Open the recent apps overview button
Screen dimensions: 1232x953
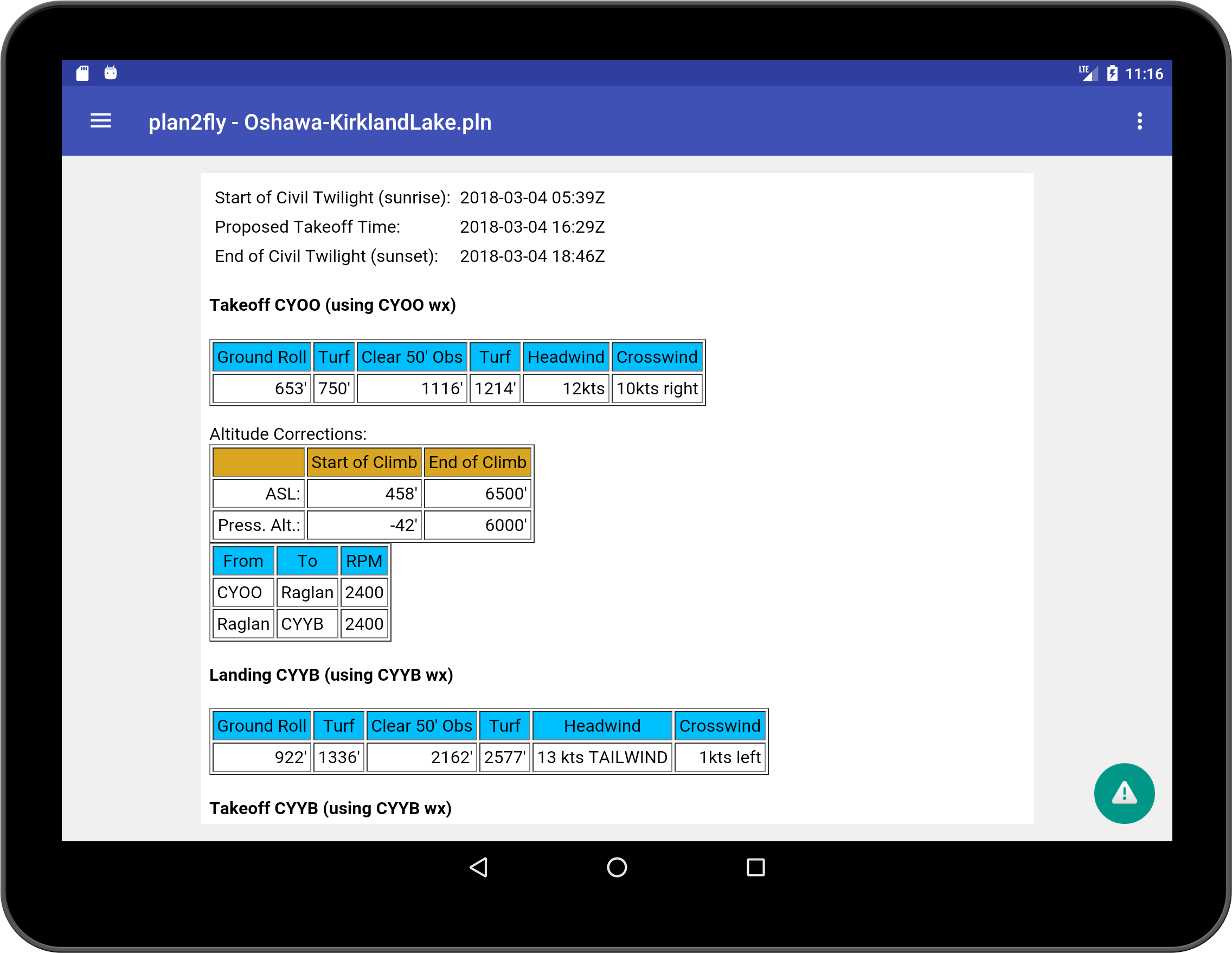756,868
